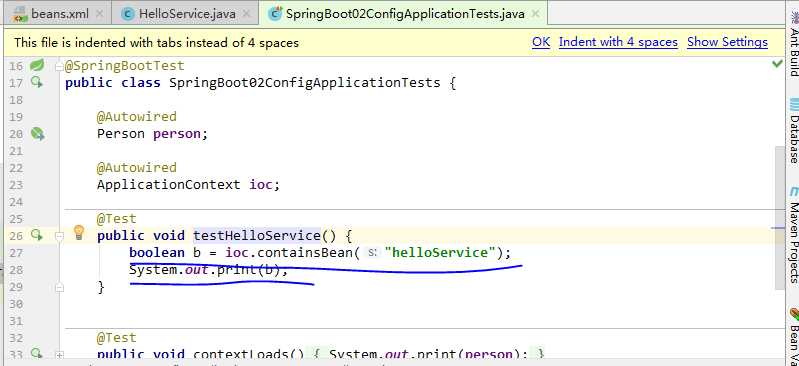The width and height of the screenshot is (799, 366).
Task: Click line number 18 in the gutter
Action: tap(16, 99)
